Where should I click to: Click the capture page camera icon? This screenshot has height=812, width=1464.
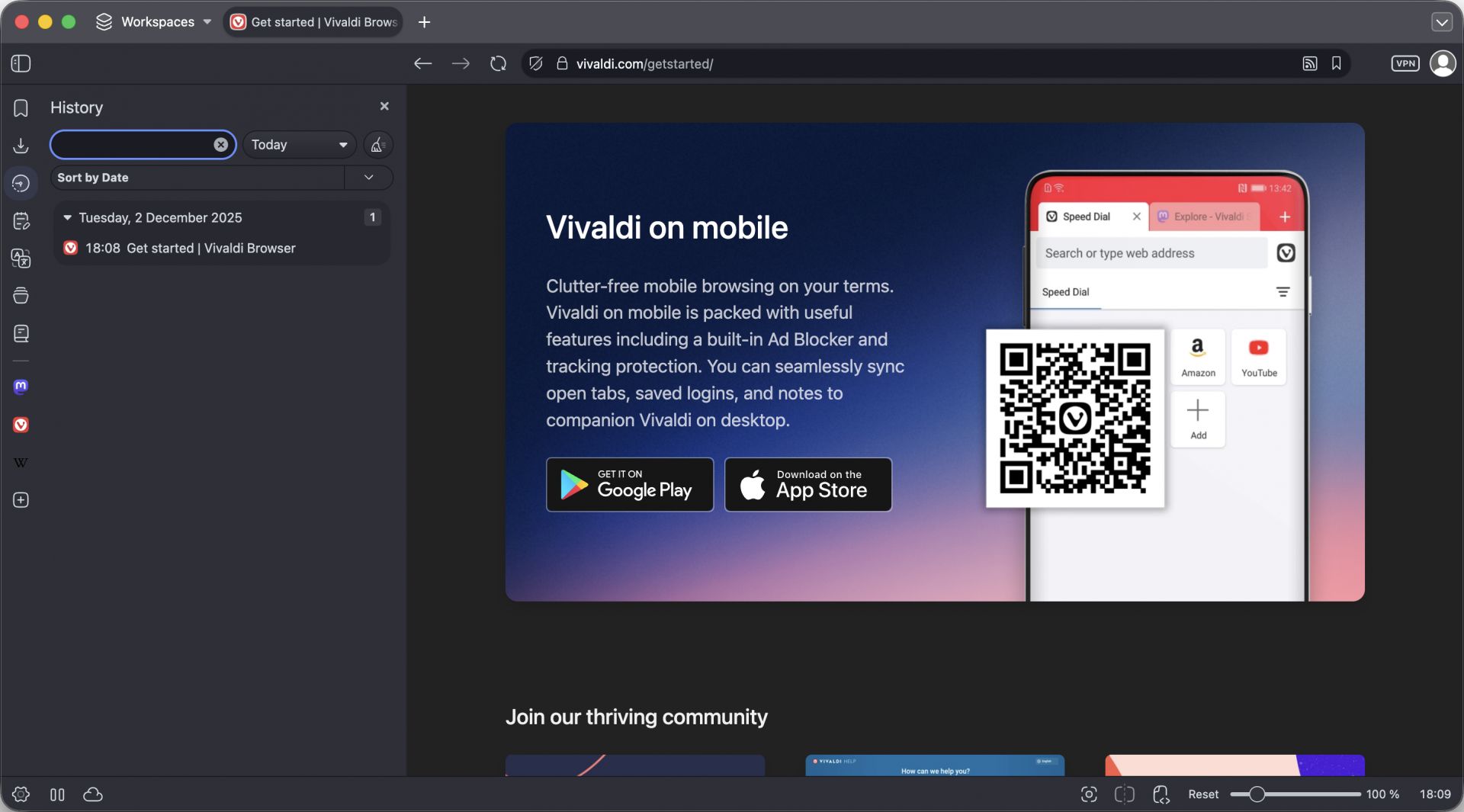coord(1089,794)
